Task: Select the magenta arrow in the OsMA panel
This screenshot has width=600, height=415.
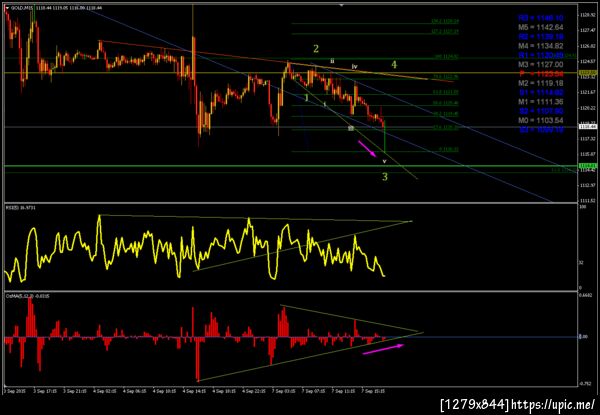Action: (x=383, y=349)
